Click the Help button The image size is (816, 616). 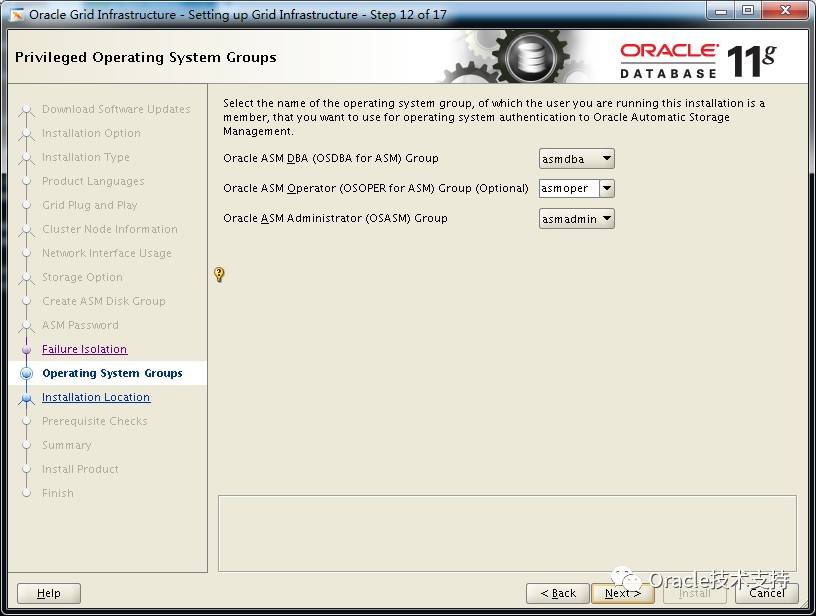point(49,593)
